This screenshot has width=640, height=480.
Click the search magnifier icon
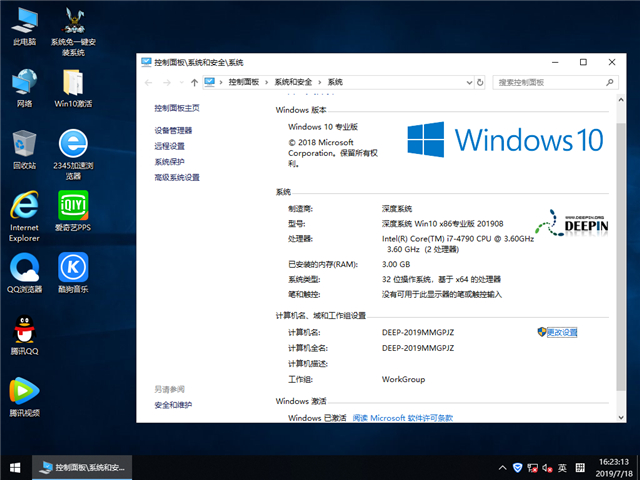pos(610,82)
